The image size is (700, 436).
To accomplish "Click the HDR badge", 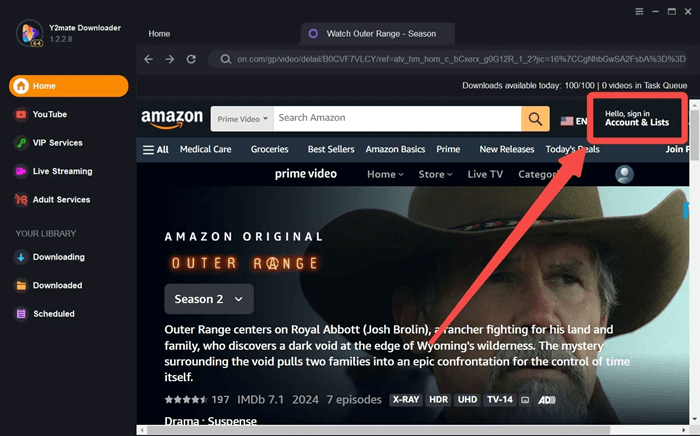I will [x=438, y=399].
